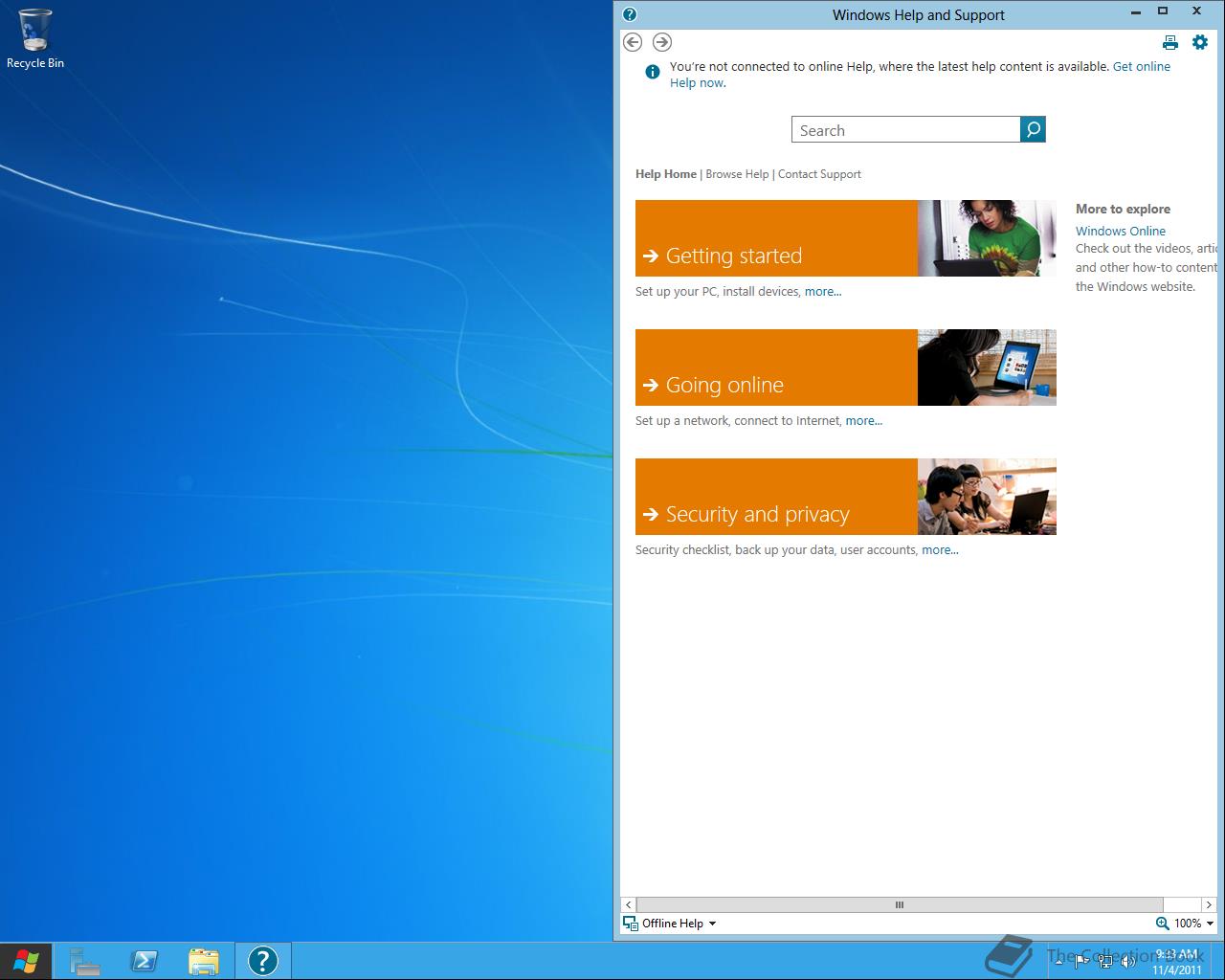Go forward using the Forward arrow
This screenshot has width=1225, height=980.
661,42
